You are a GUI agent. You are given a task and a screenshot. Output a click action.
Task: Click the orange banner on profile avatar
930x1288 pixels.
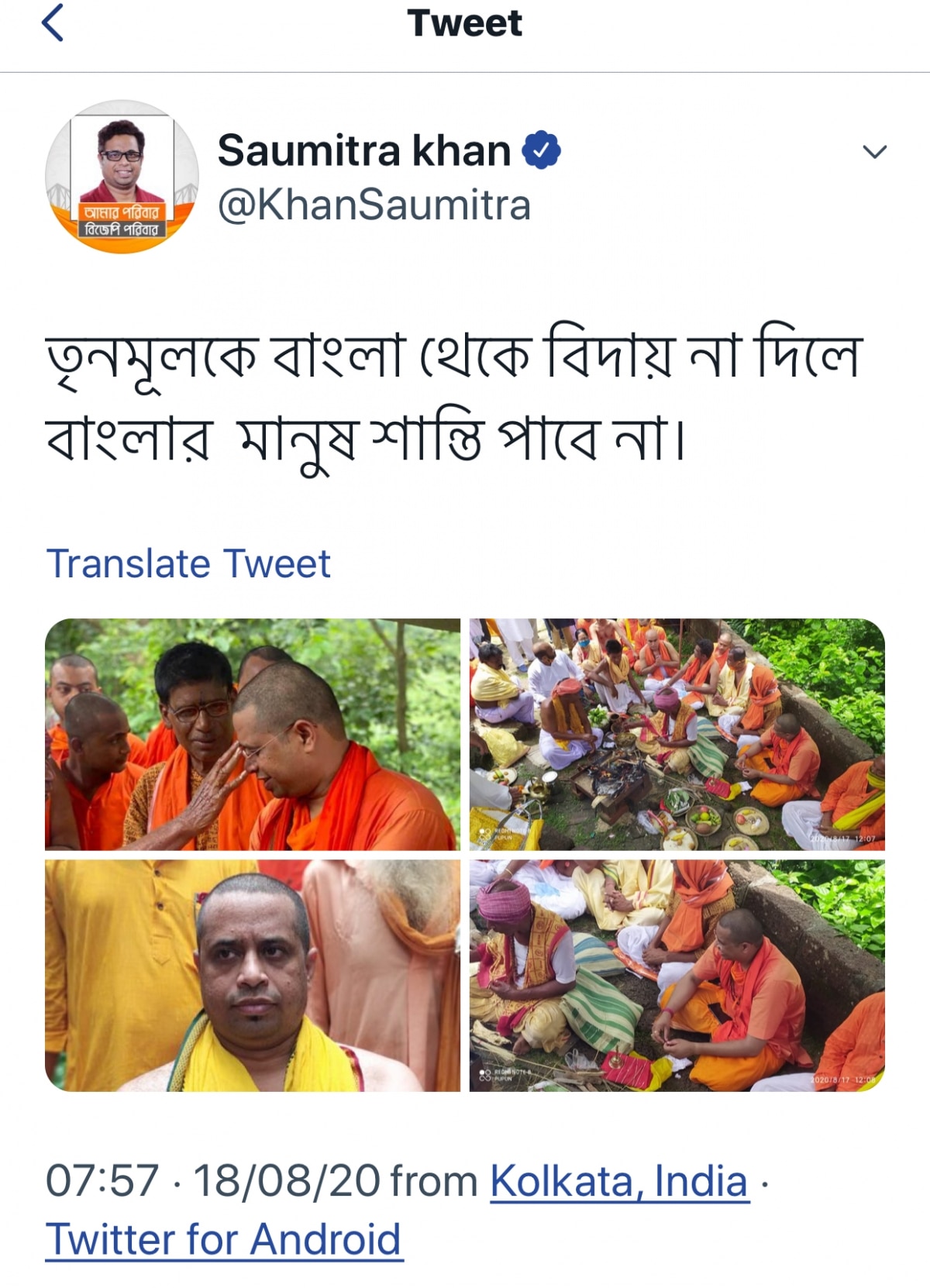pyautogui.click(x=122, y=221)
